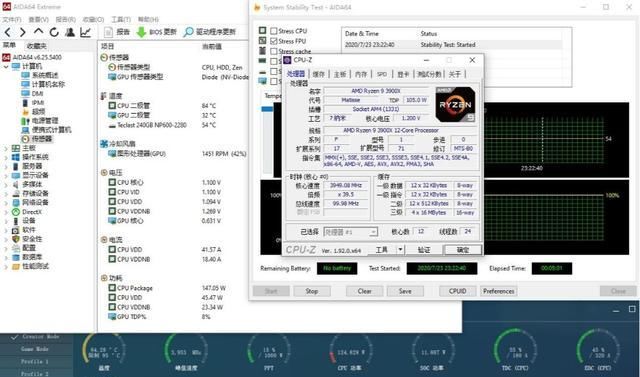Expand the 存储设备 tree node
This screenshot has width=640, height=377.
pyautogui.click(x=6, y=193)
